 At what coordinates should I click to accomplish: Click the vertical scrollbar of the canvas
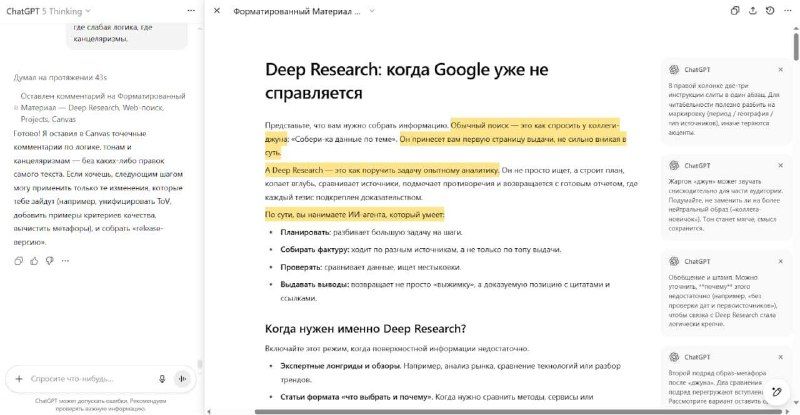(x=796, y=46)
